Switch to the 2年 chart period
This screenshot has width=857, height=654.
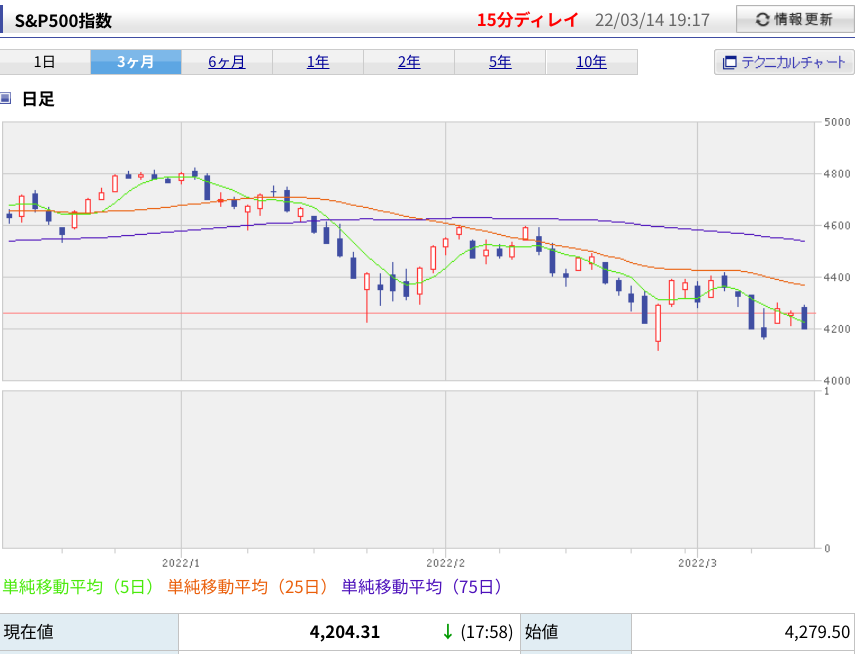[409, 62]
